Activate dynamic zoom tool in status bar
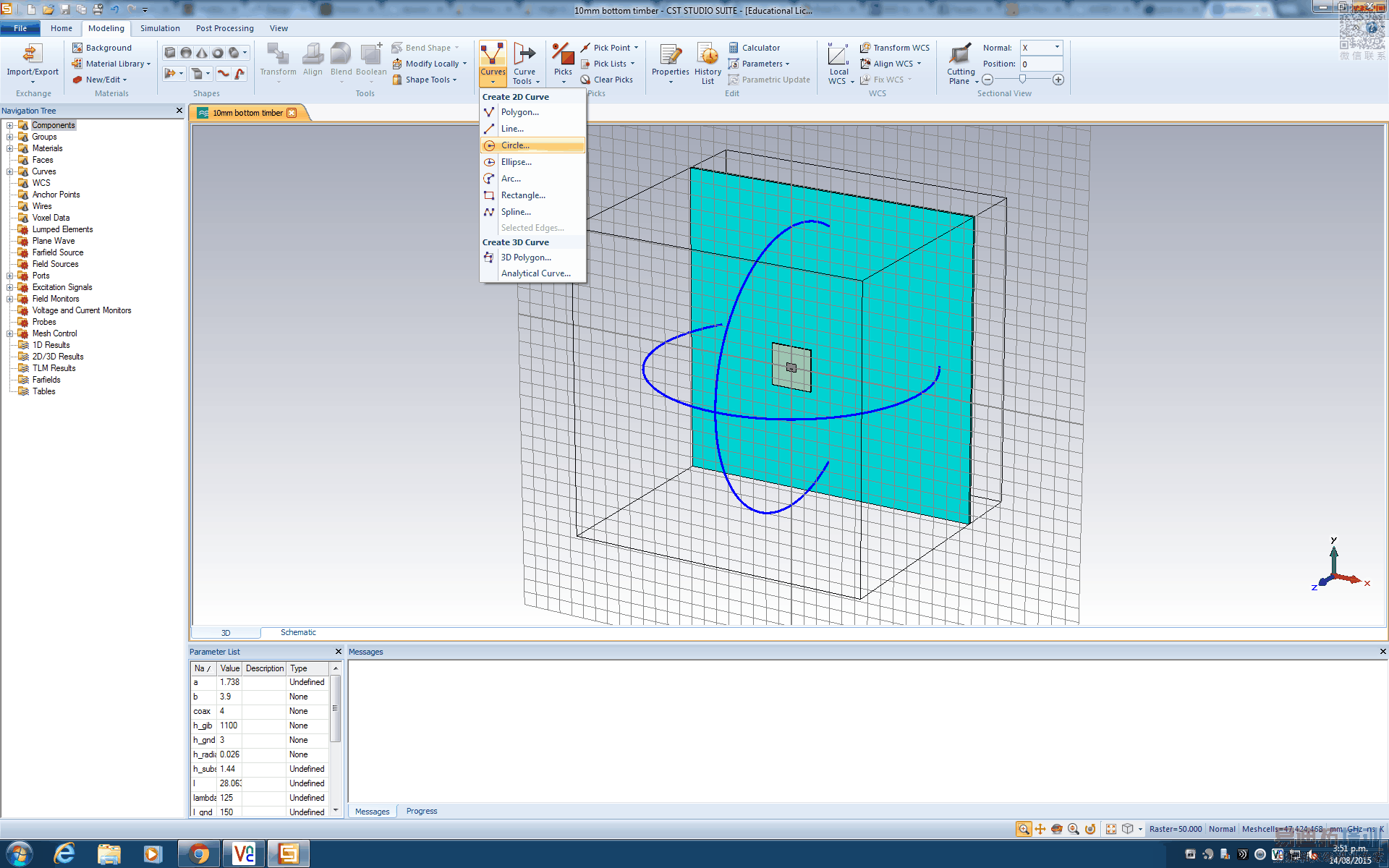The image size is (1389, 868). click(x=1074, y=829)
